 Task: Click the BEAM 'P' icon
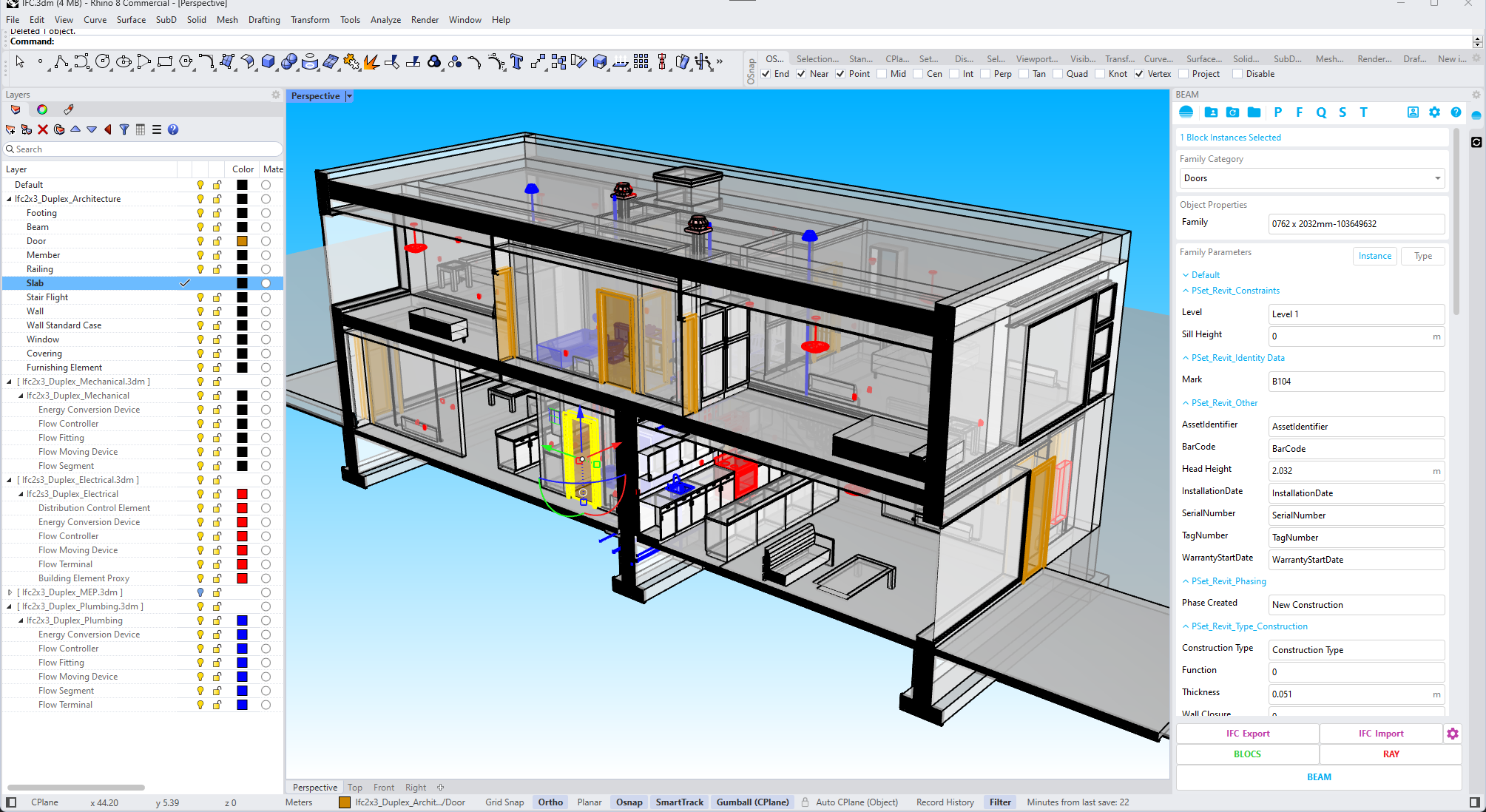pyautogui.click(x=1277, y=112)
